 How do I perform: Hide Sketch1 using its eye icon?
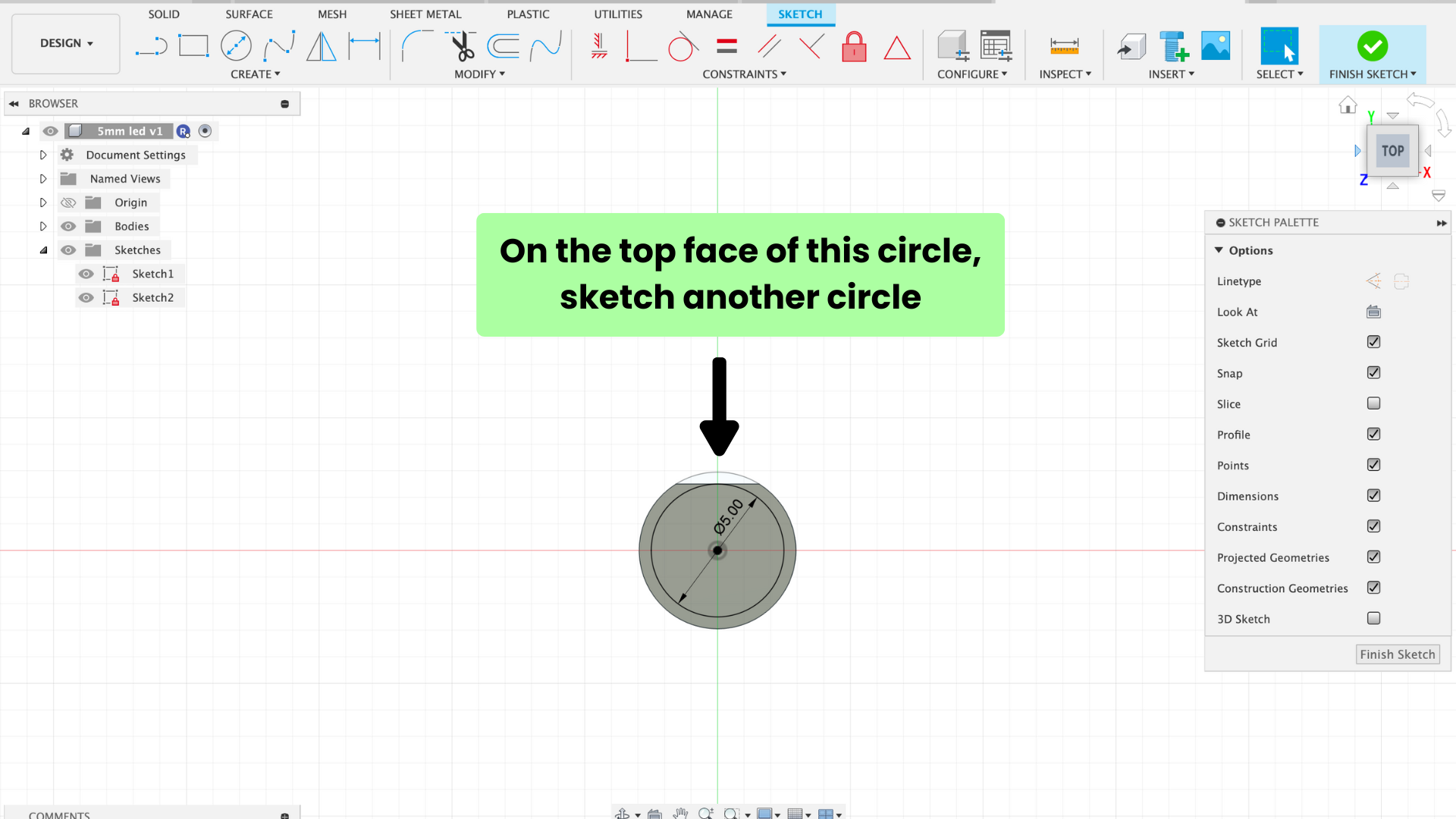pyautogui.click(x=86, y=274)
